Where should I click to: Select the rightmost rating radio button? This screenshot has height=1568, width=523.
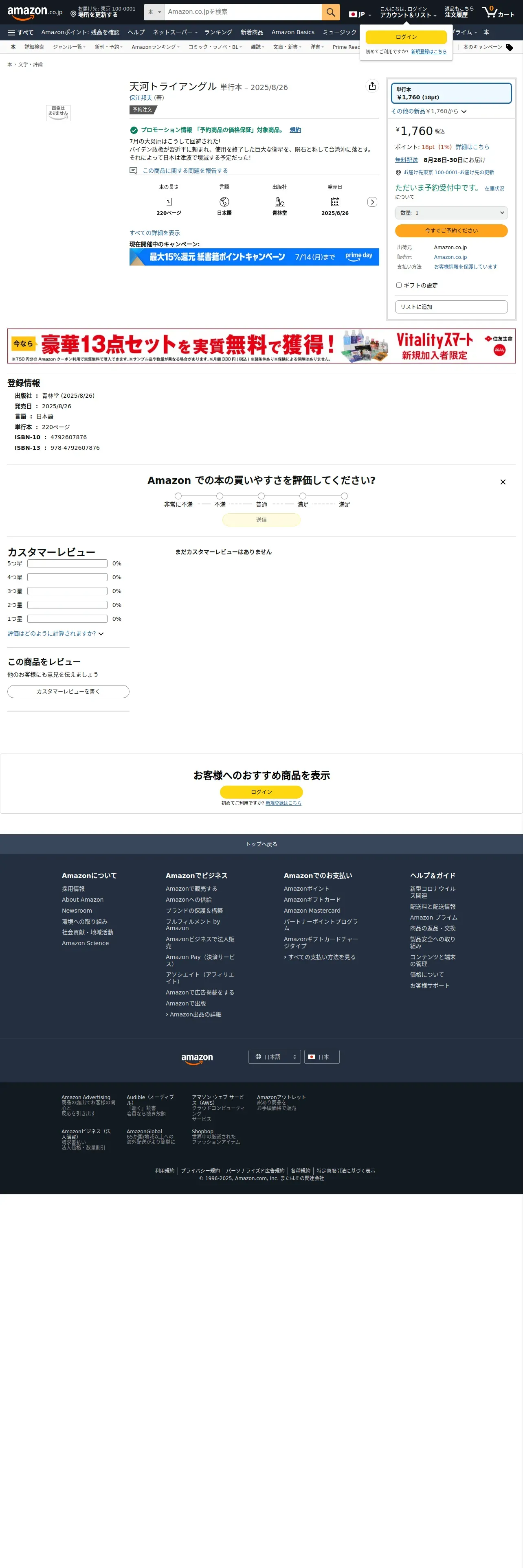(x=344, y=496)
